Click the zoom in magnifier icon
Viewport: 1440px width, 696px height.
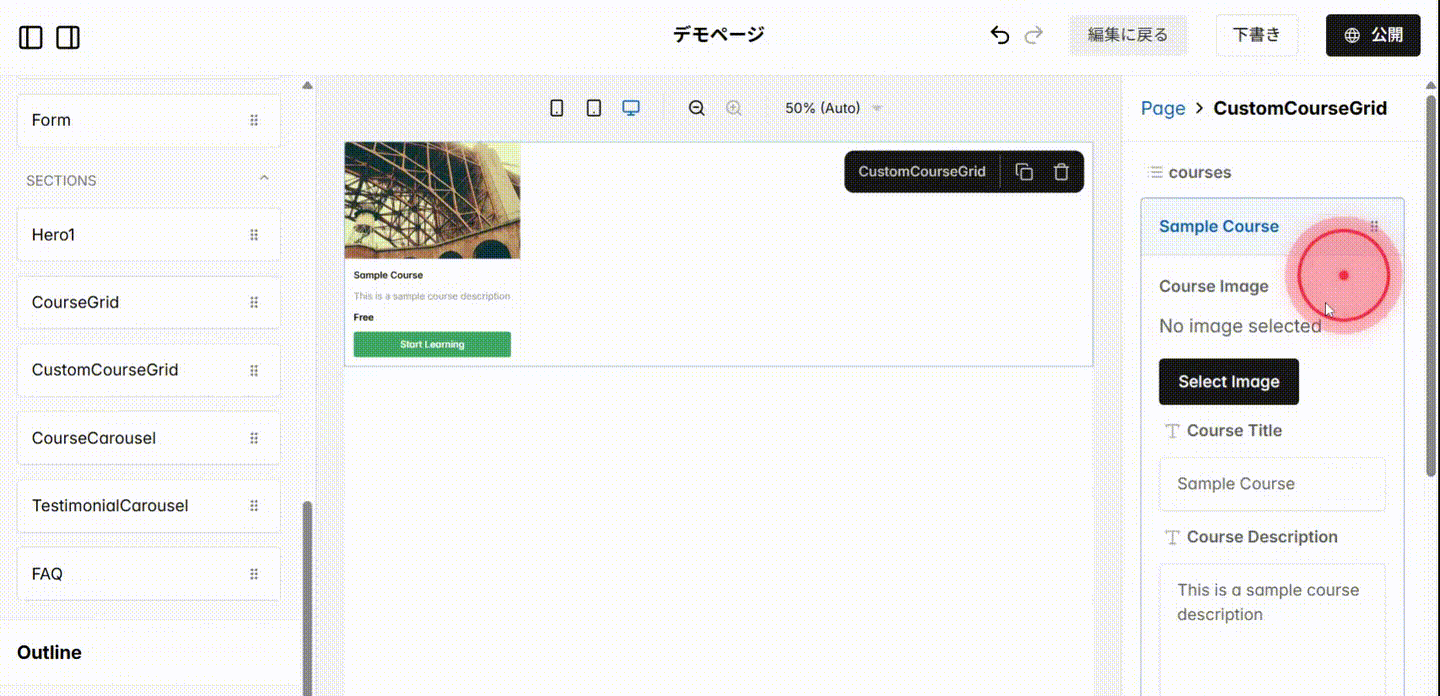point(733,107)
